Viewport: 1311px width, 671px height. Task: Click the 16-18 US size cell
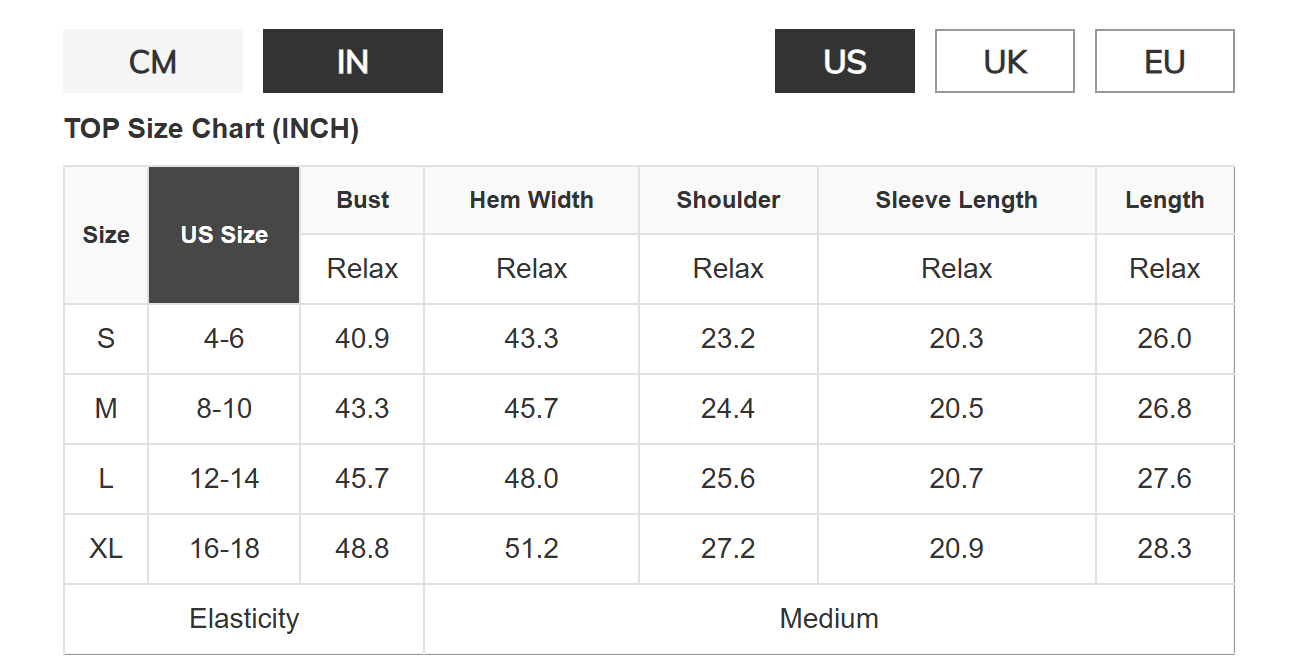click(224, 549)
